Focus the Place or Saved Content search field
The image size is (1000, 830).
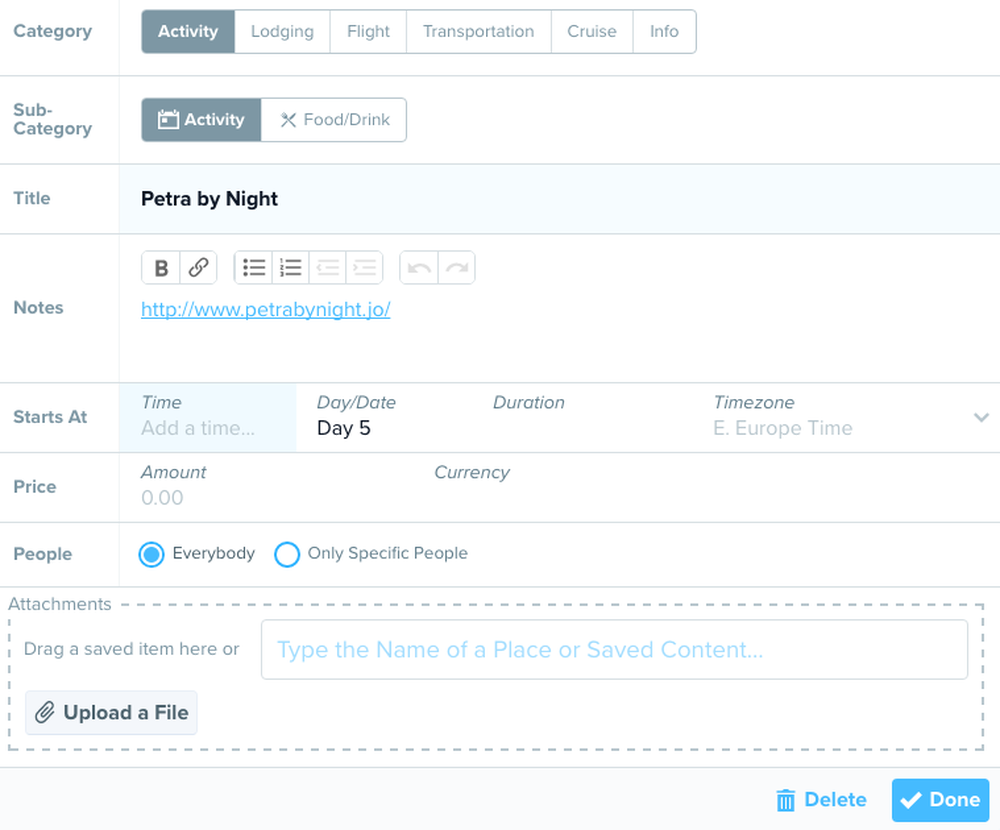point(614,649)
